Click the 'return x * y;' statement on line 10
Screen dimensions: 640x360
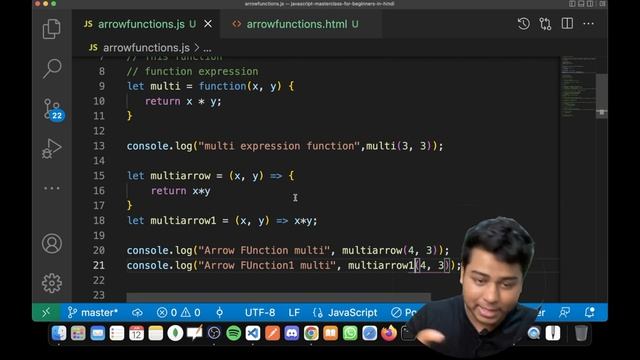(x=183, y=101)
